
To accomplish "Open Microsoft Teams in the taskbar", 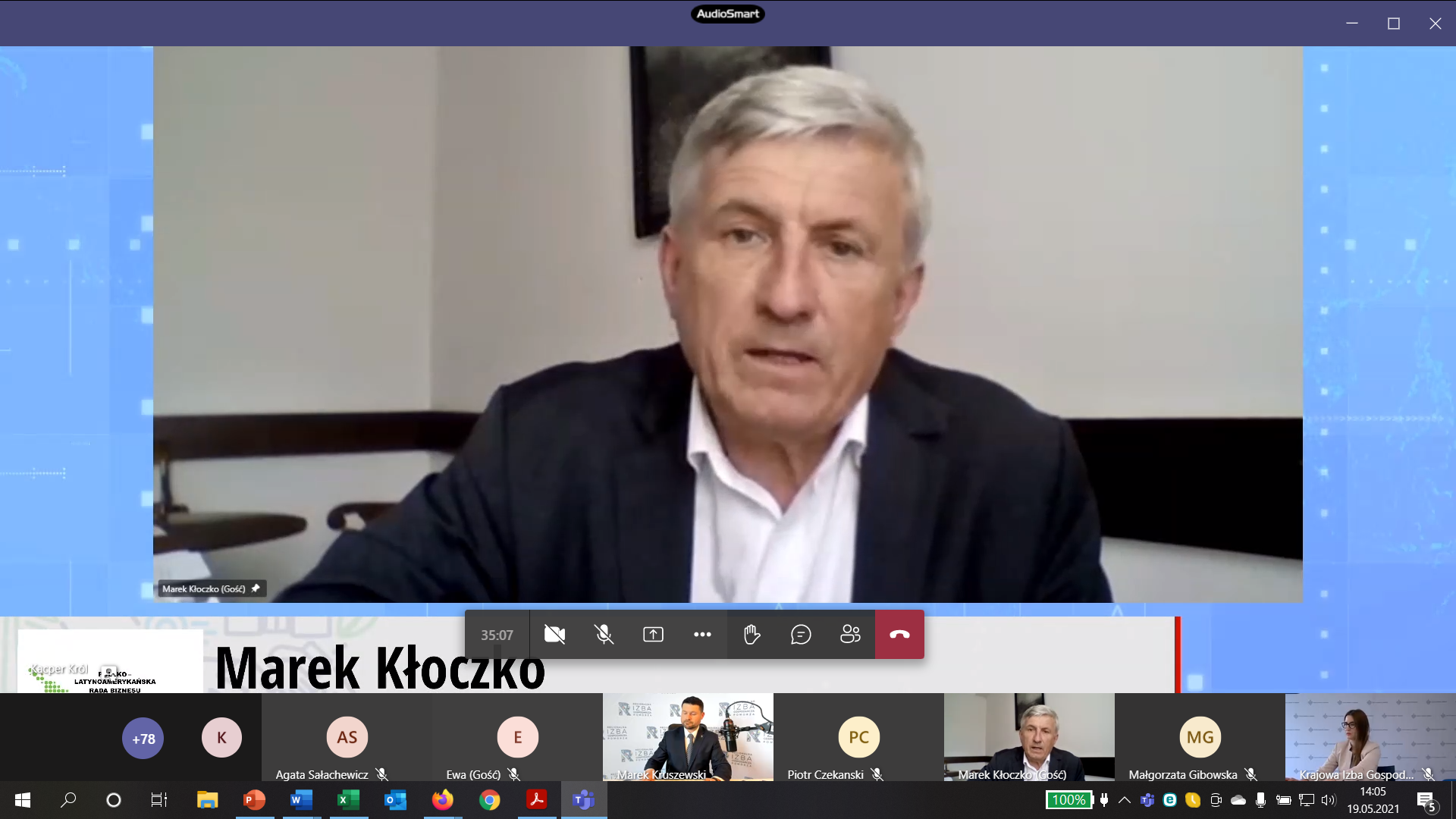I will click(x=583, y=800).
